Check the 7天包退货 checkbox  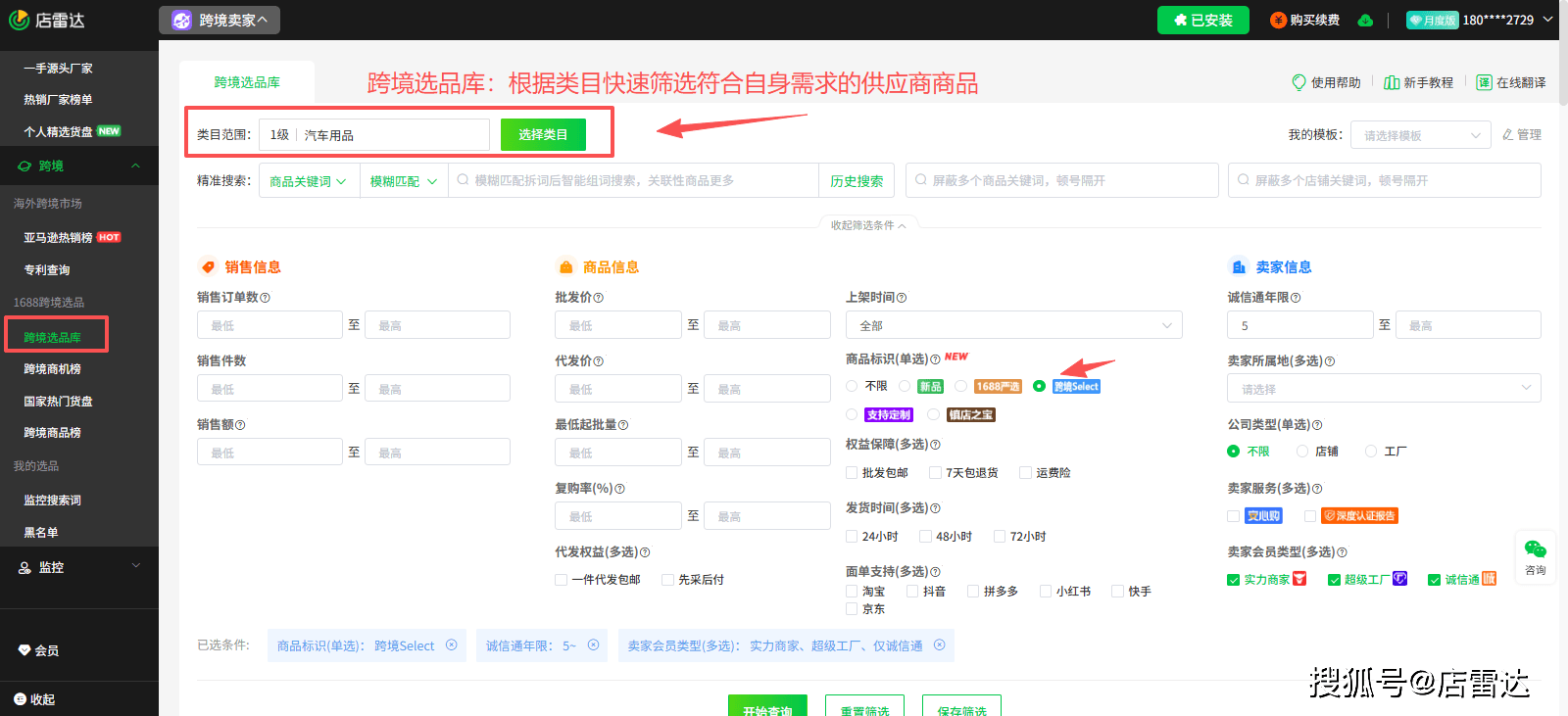pyautogui.click(x=936, y=473)
